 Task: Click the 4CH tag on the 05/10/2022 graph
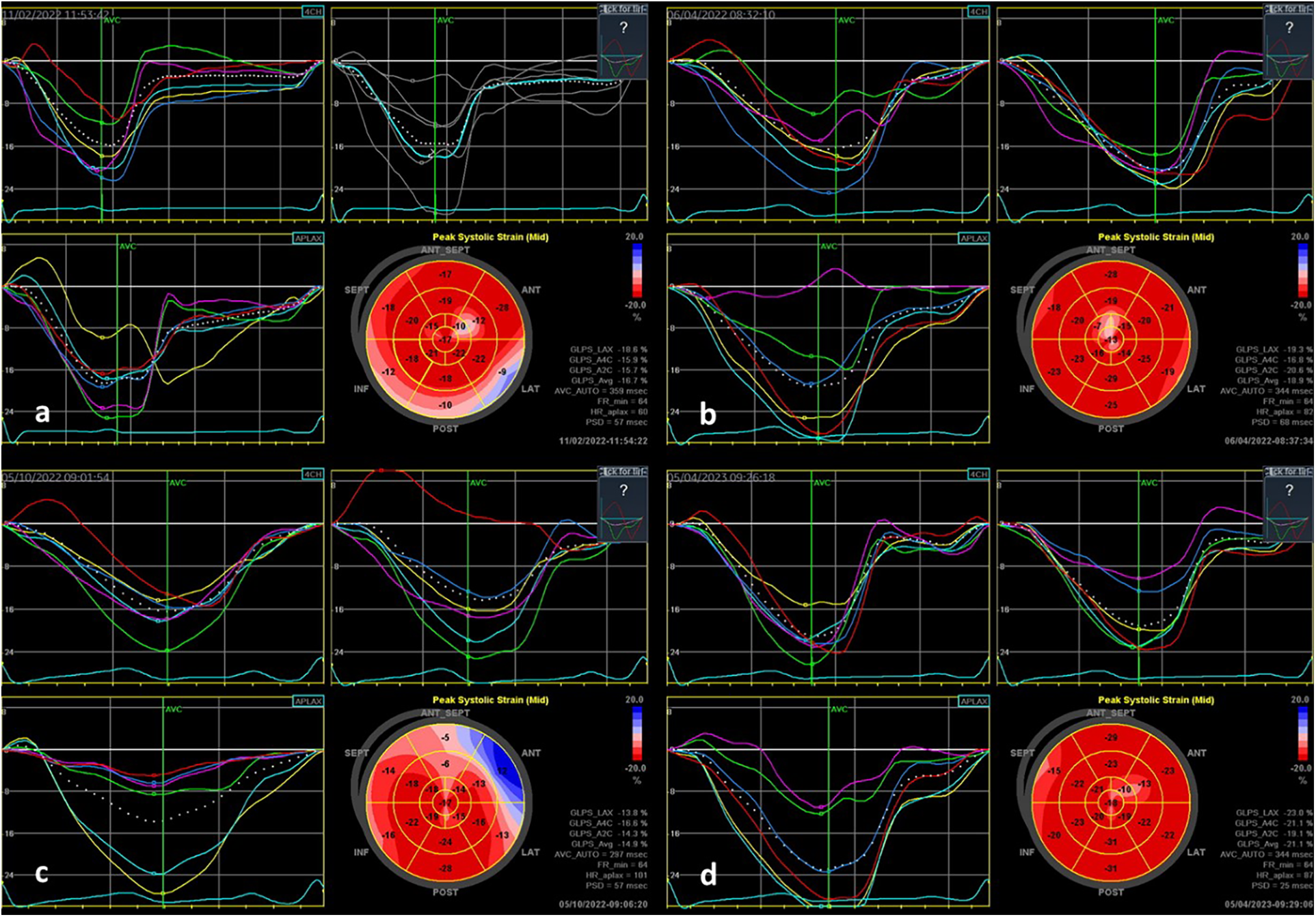click(x=313, y=474)
